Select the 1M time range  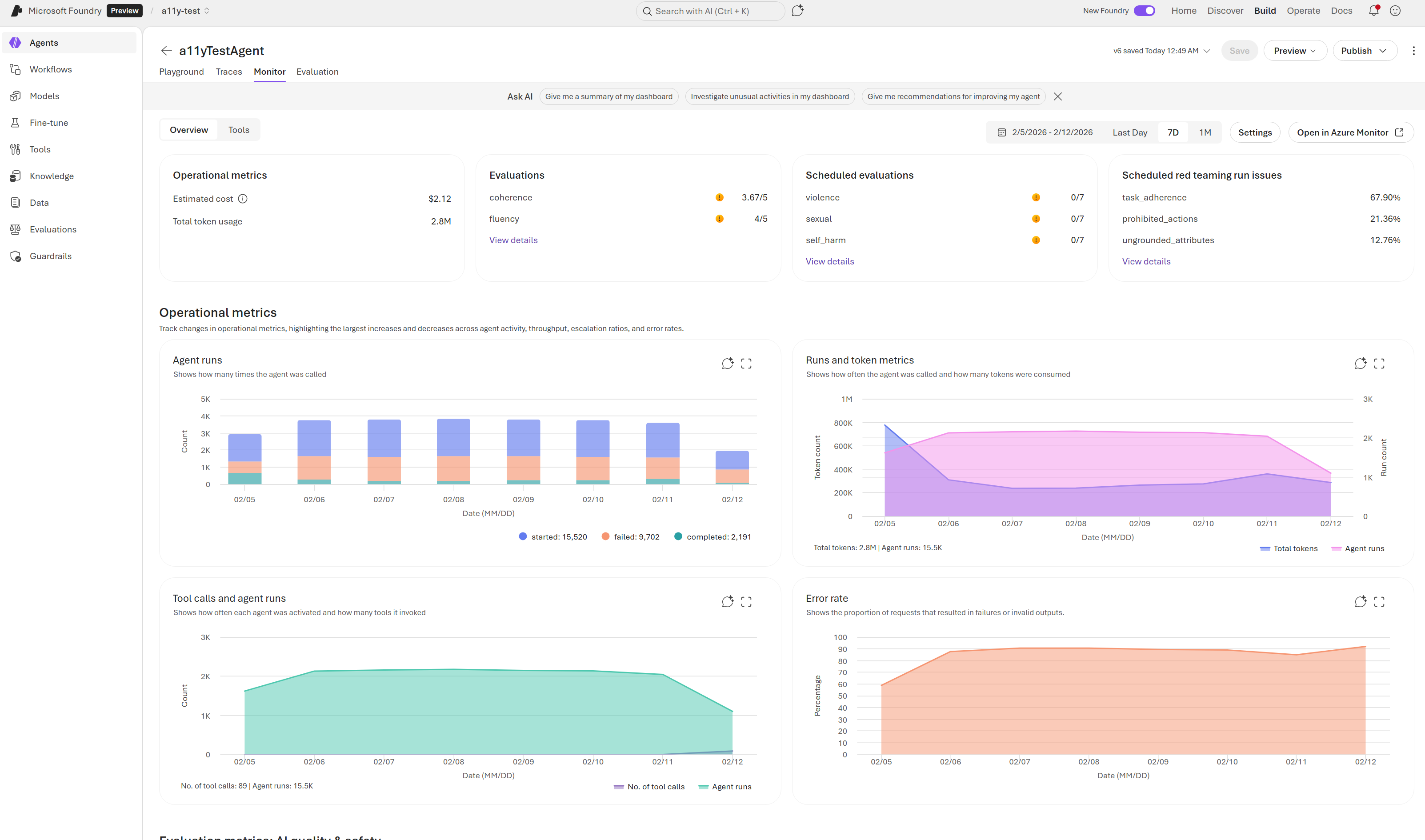pyautogui.click(x=1205, y=132)
